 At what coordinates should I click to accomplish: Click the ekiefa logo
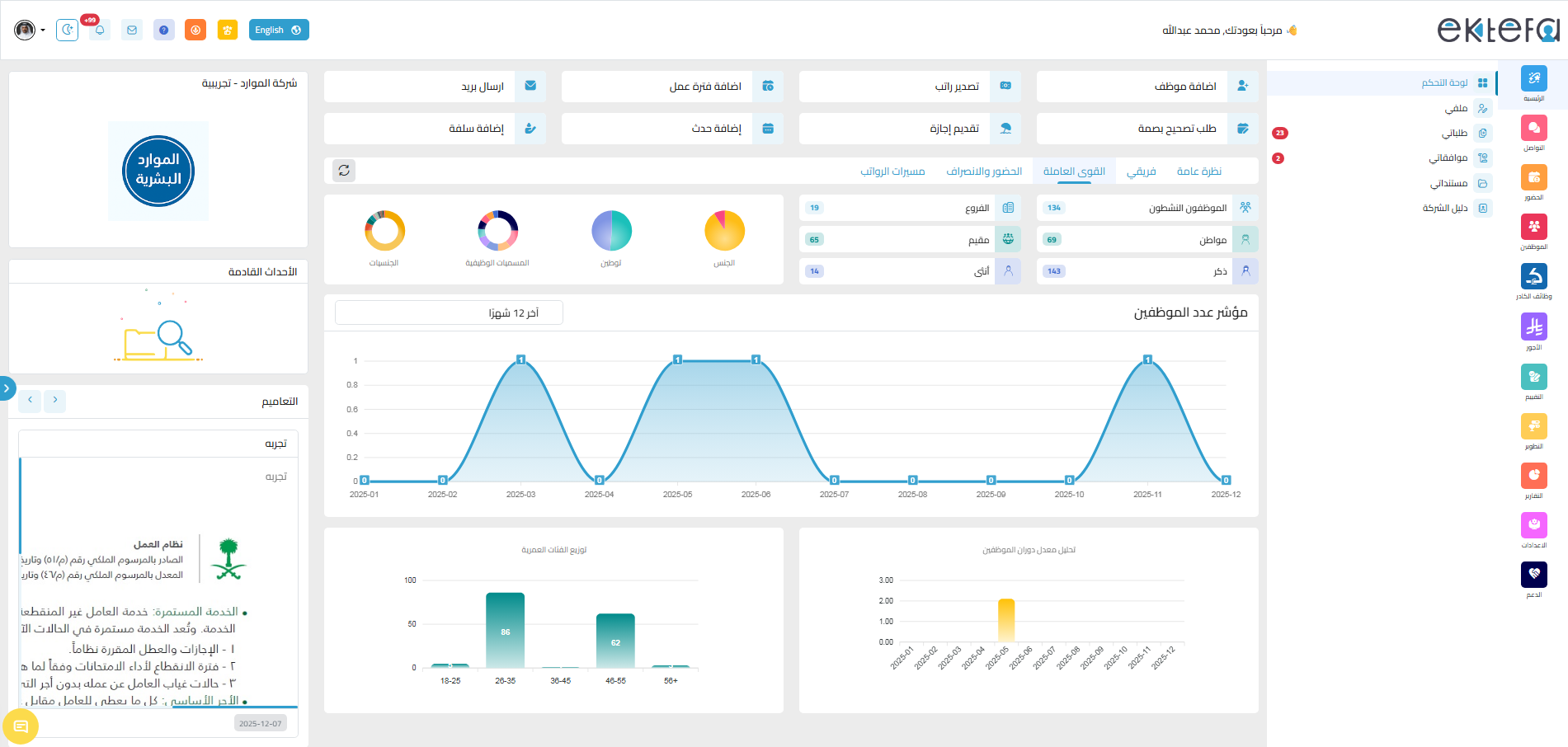click(x=1498, y=30)
